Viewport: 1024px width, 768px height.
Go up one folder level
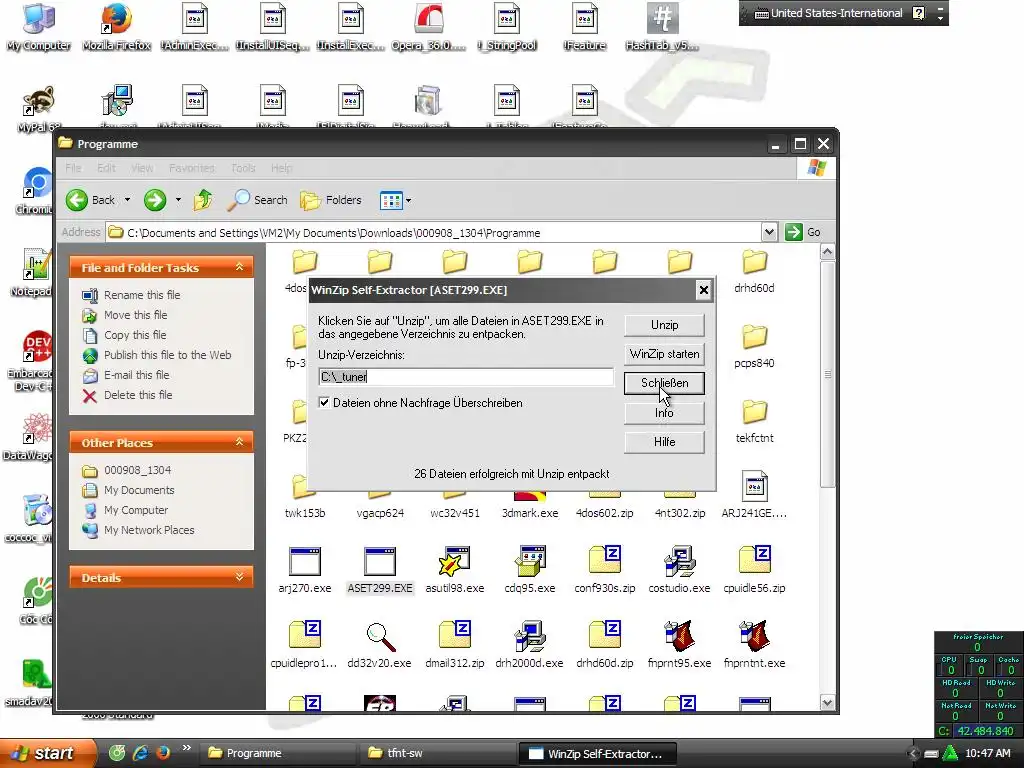click(x=203, y=200)
